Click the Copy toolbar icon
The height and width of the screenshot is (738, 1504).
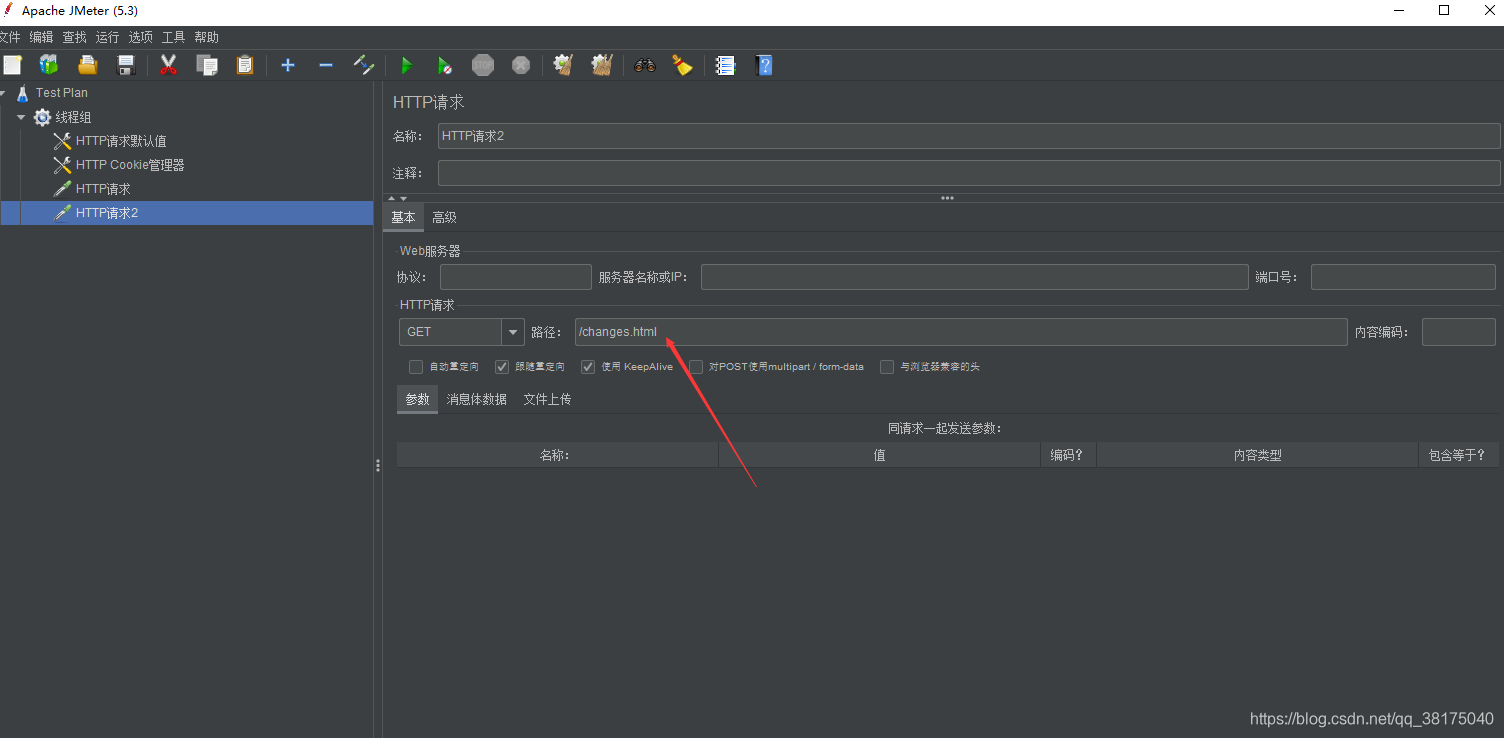point(207,65)
